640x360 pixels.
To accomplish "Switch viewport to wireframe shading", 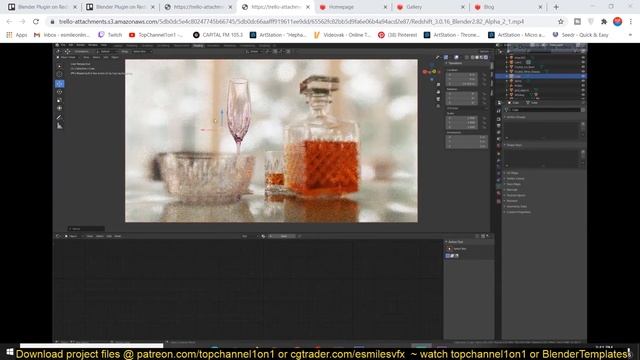I will click(x=472, y=57).
